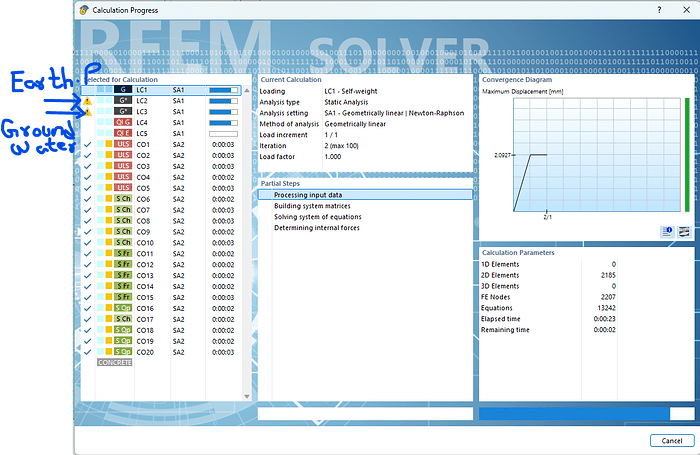This screenshot has height=455, width=700.
Task: Click the completed checkmark next to CO6
Action: tap(88, 199)
